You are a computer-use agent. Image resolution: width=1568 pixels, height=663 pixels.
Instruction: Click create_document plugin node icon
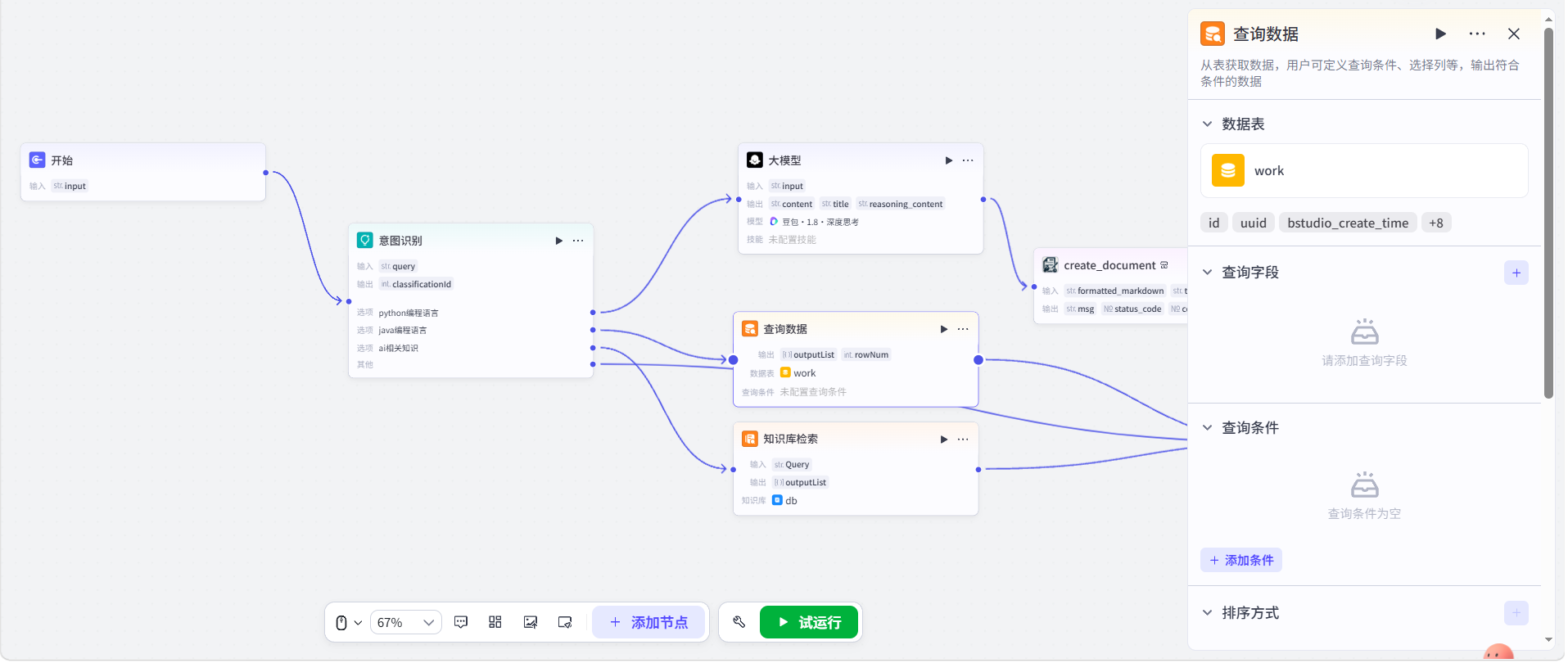coord(1051,265)
